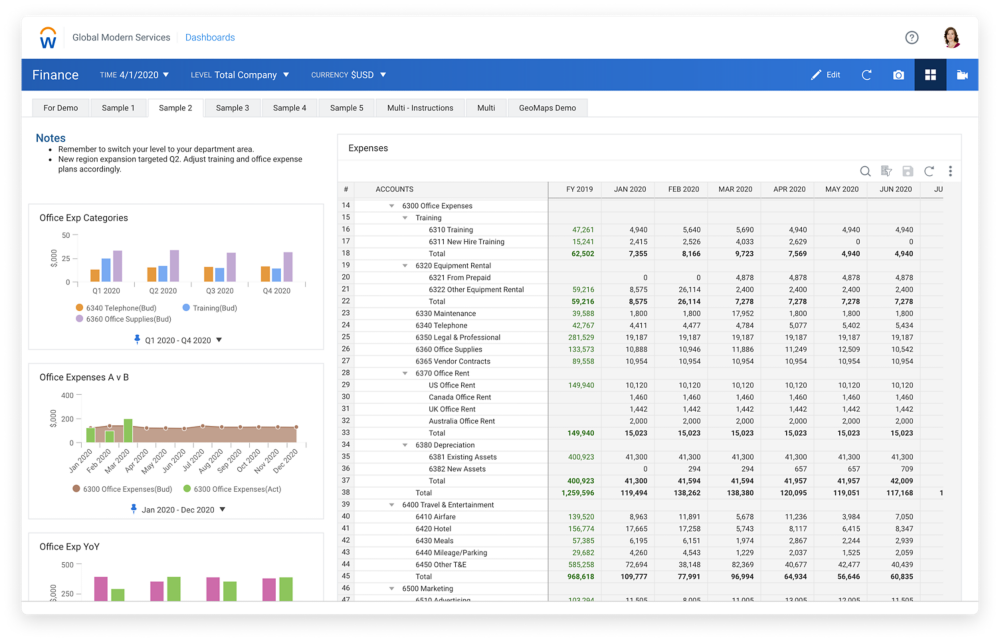Open the GeoMaps Demo tab
The width and height of the screenshot is (1000, 642).
click(x=545, y=108)
